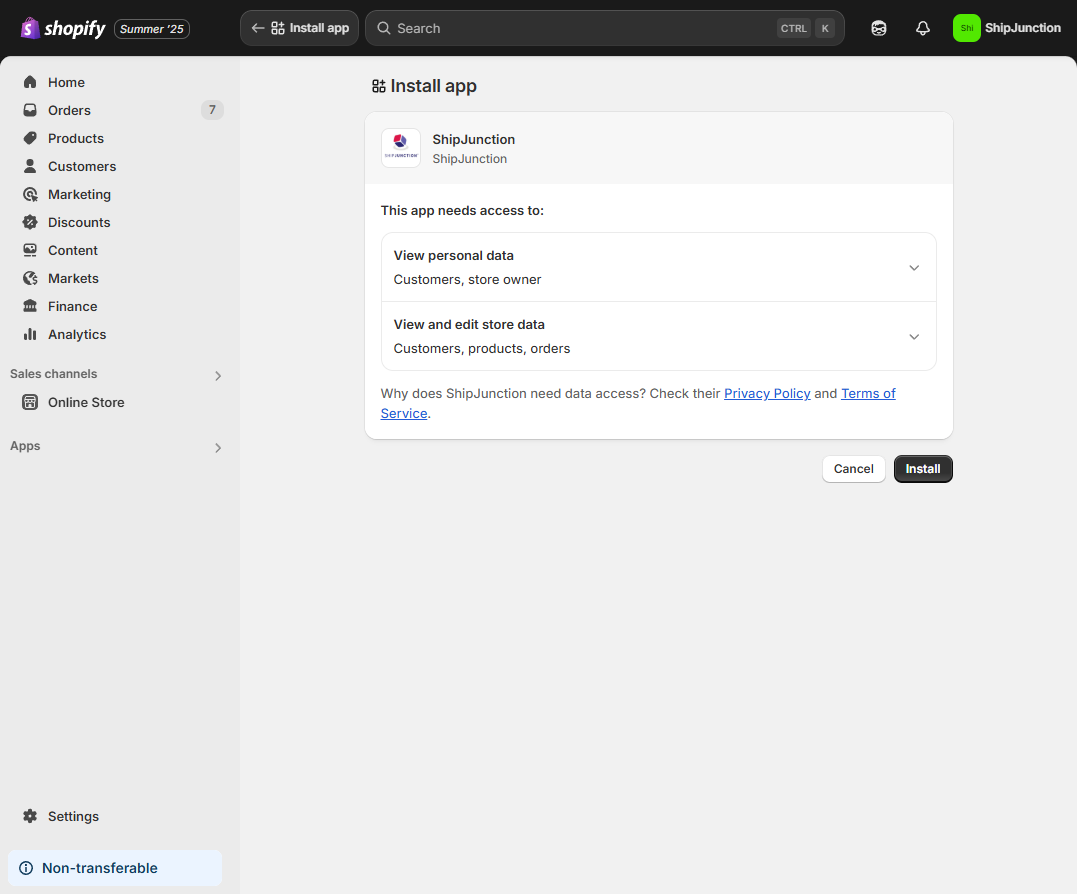Click the Apps heading
The height and width of the screenshot is (894, 1077).
click(x=25, y=446)
